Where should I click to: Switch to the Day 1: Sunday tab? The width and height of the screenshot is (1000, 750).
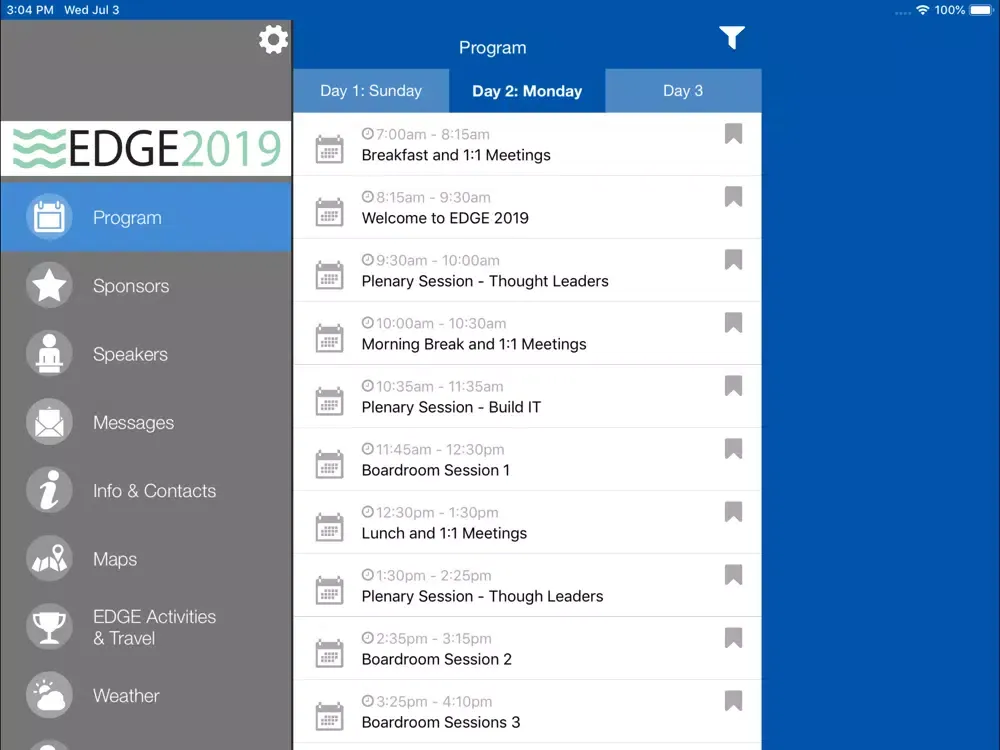(x=371, y=91)
